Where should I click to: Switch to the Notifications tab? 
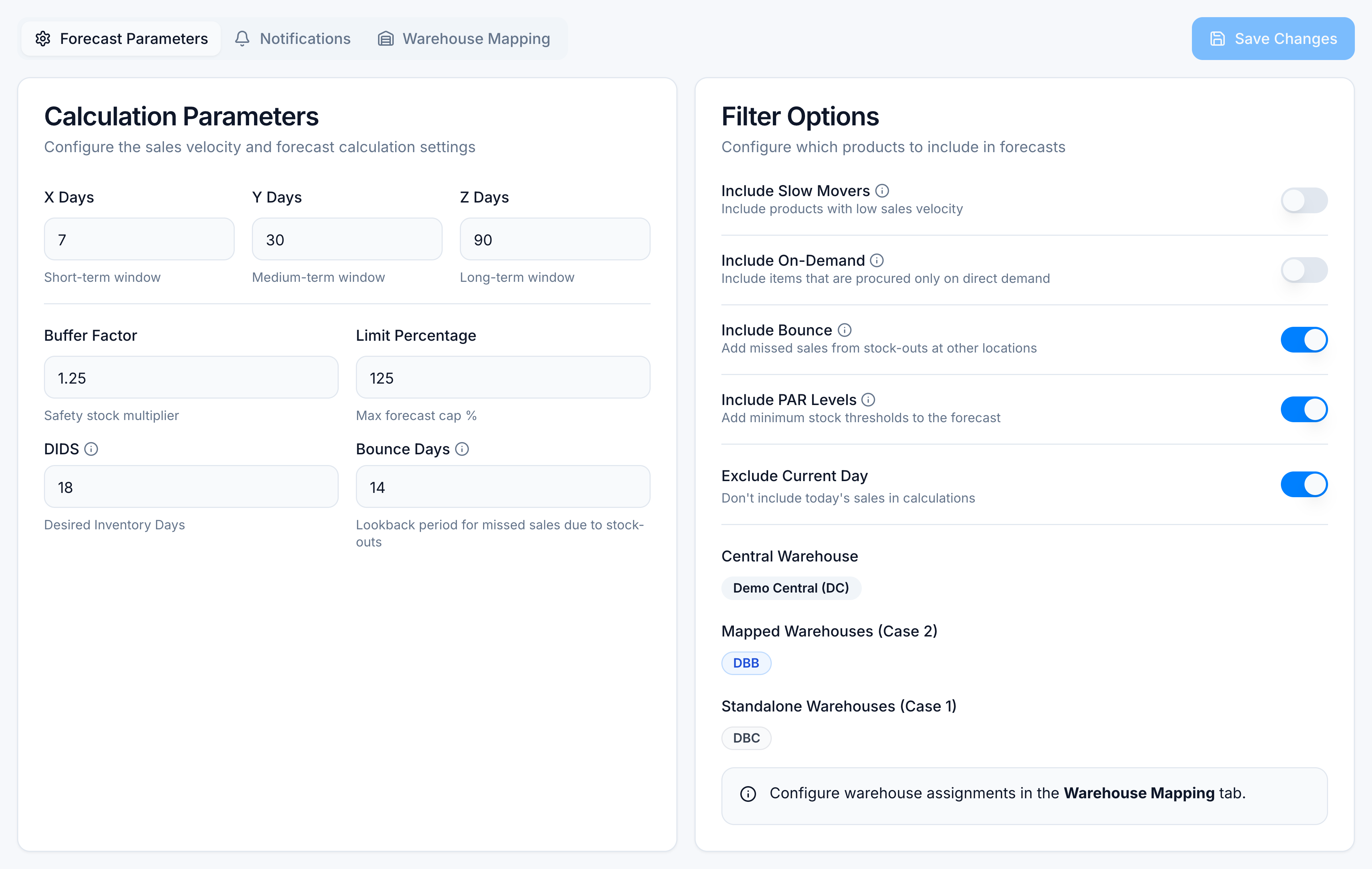pos(292,38)
